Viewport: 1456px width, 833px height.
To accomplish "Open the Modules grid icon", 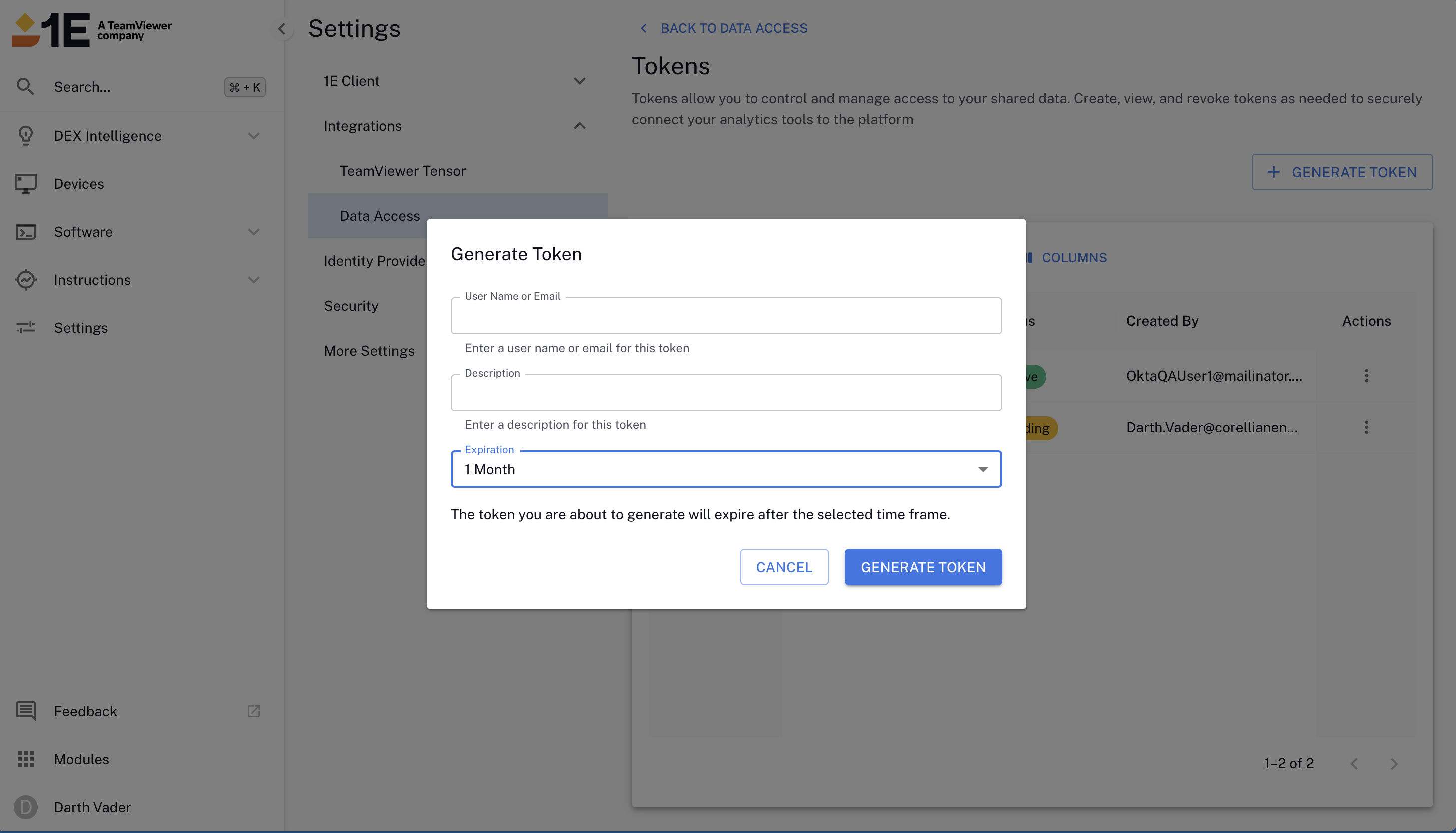I will pos(25,759).
